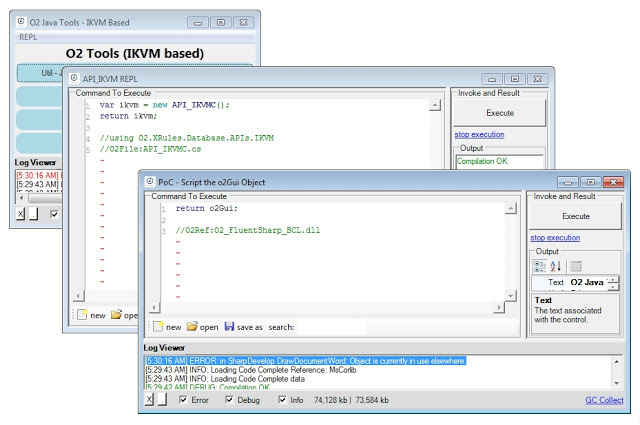Click the new file icon in PoC window

tap(157, 327)
